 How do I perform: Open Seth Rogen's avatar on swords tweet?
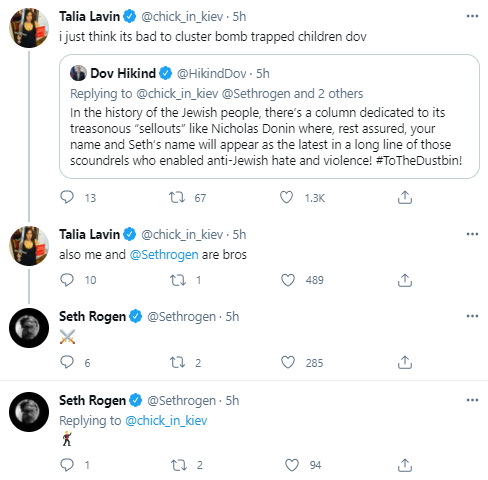point(29,328)
